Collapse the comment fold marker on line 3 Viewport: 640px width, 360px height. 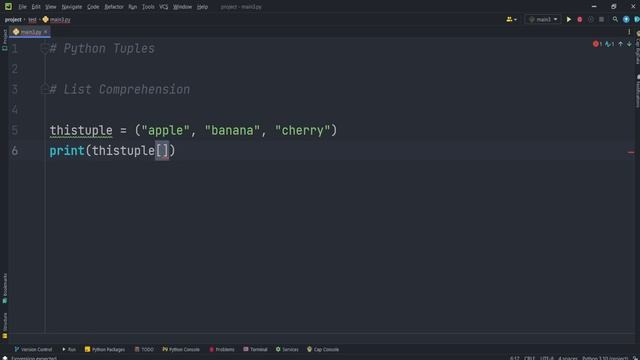coord(44,88)
